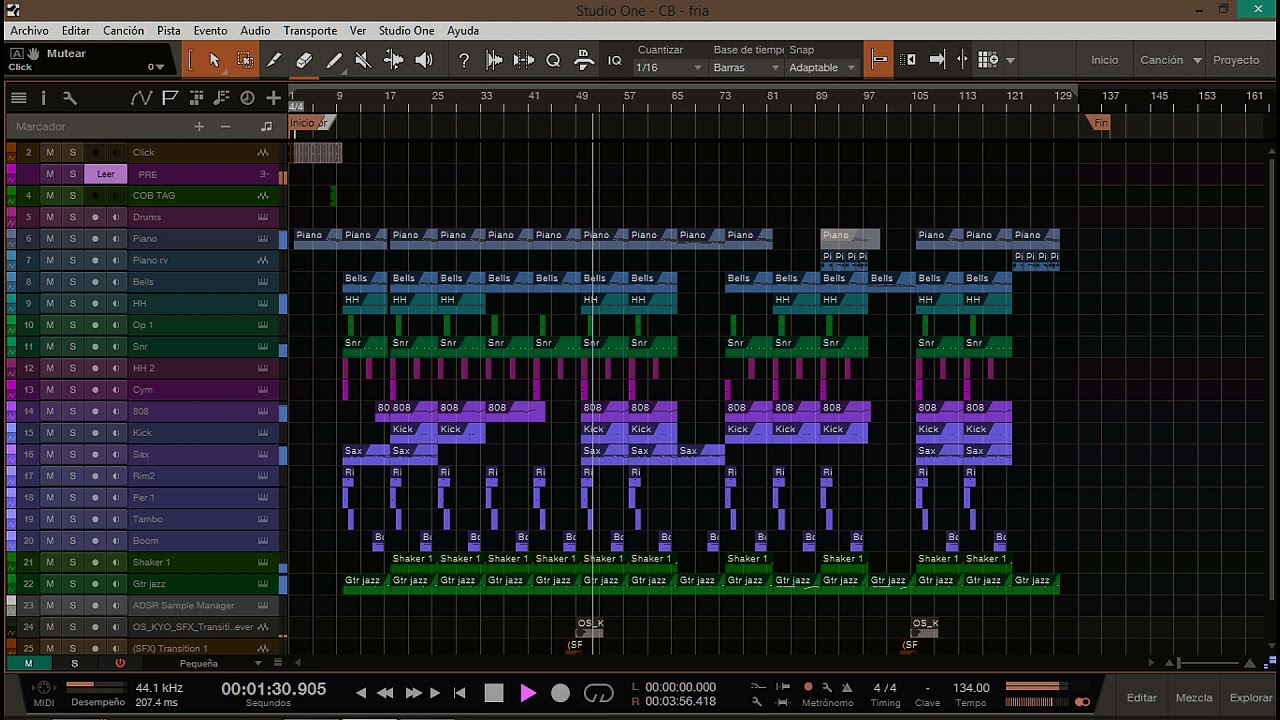Screen dimensions: 1280x720
Task: Switch to the Proyecto page
Action: (1236, 60)
